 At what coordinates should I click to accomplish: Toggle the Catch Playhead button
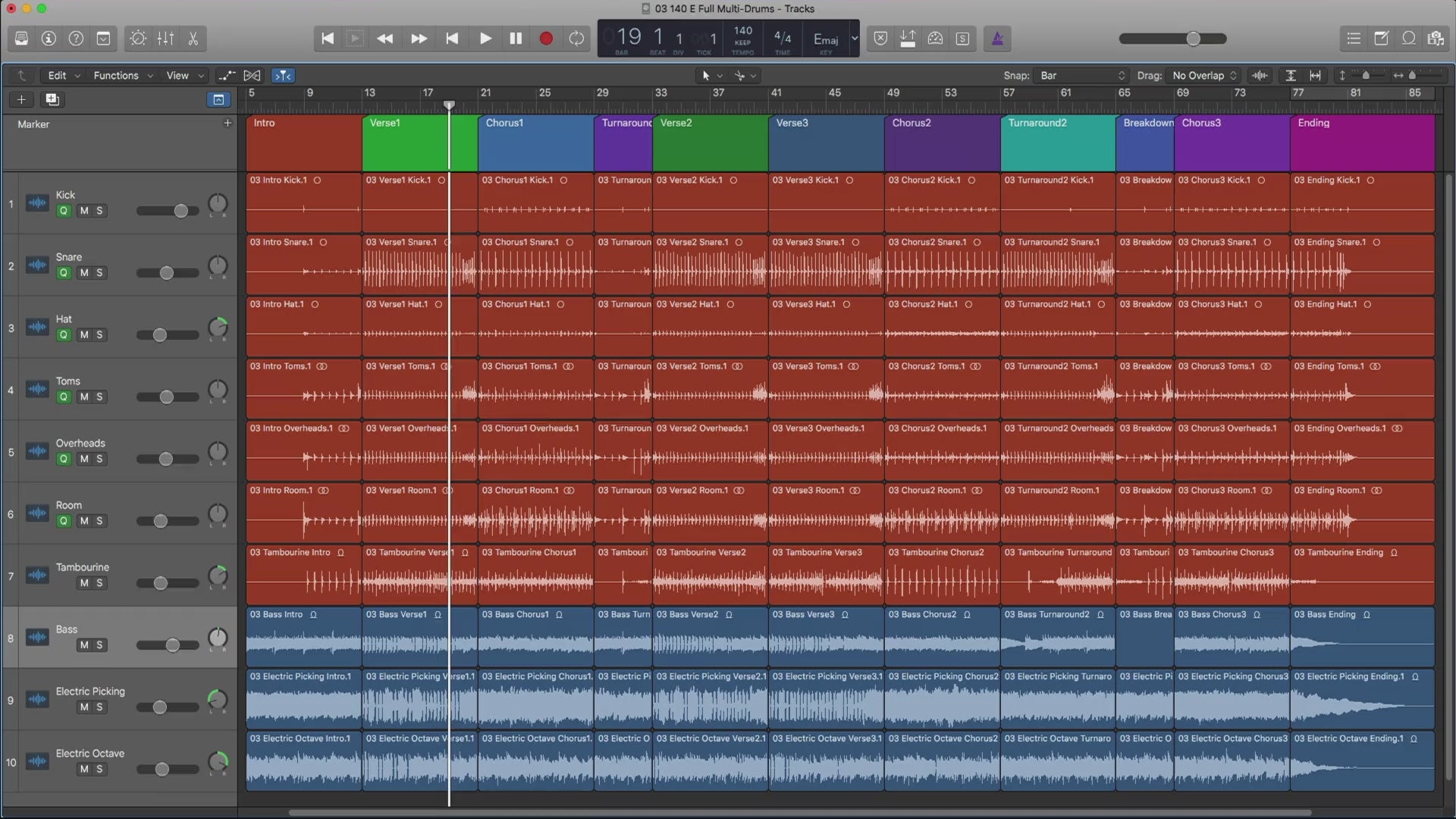click(x=283, y=75)
